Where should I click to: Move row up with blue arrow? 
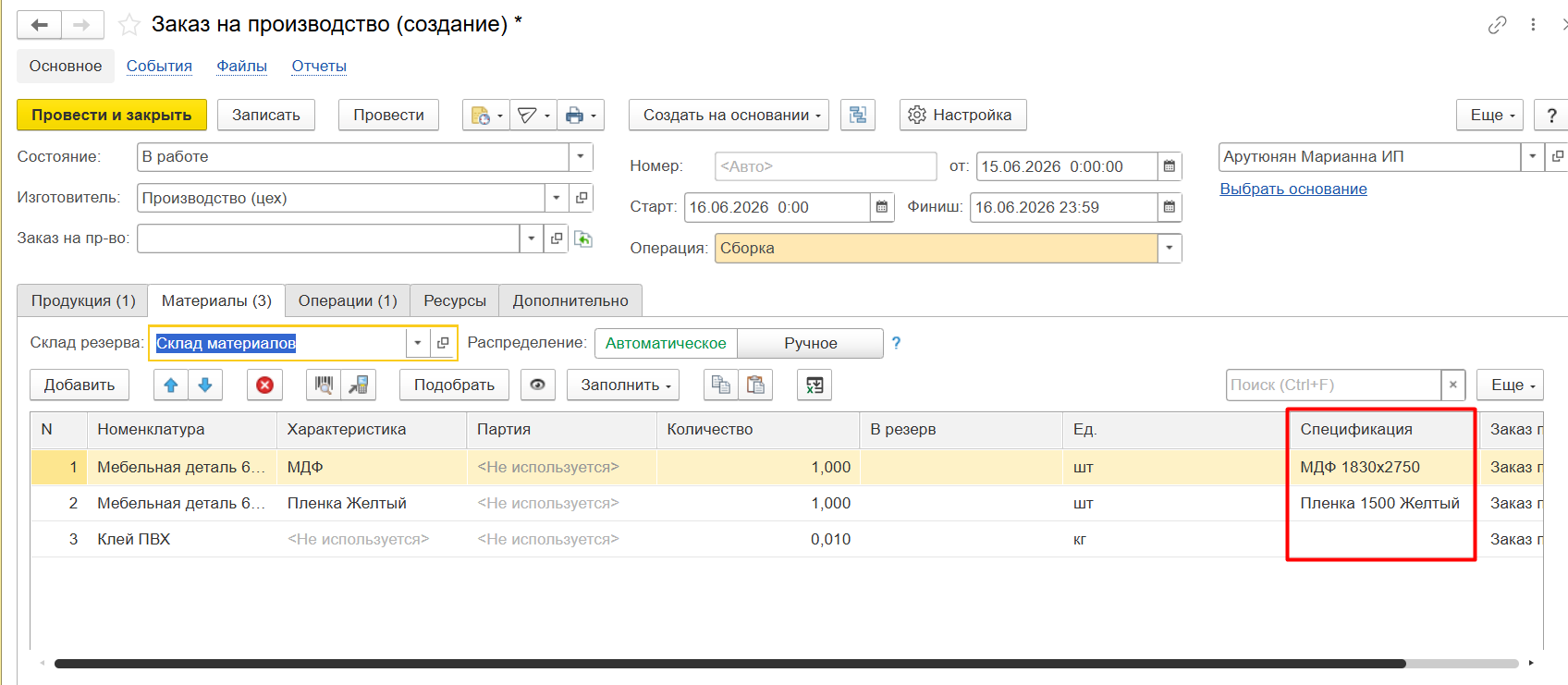pos(171,385)
